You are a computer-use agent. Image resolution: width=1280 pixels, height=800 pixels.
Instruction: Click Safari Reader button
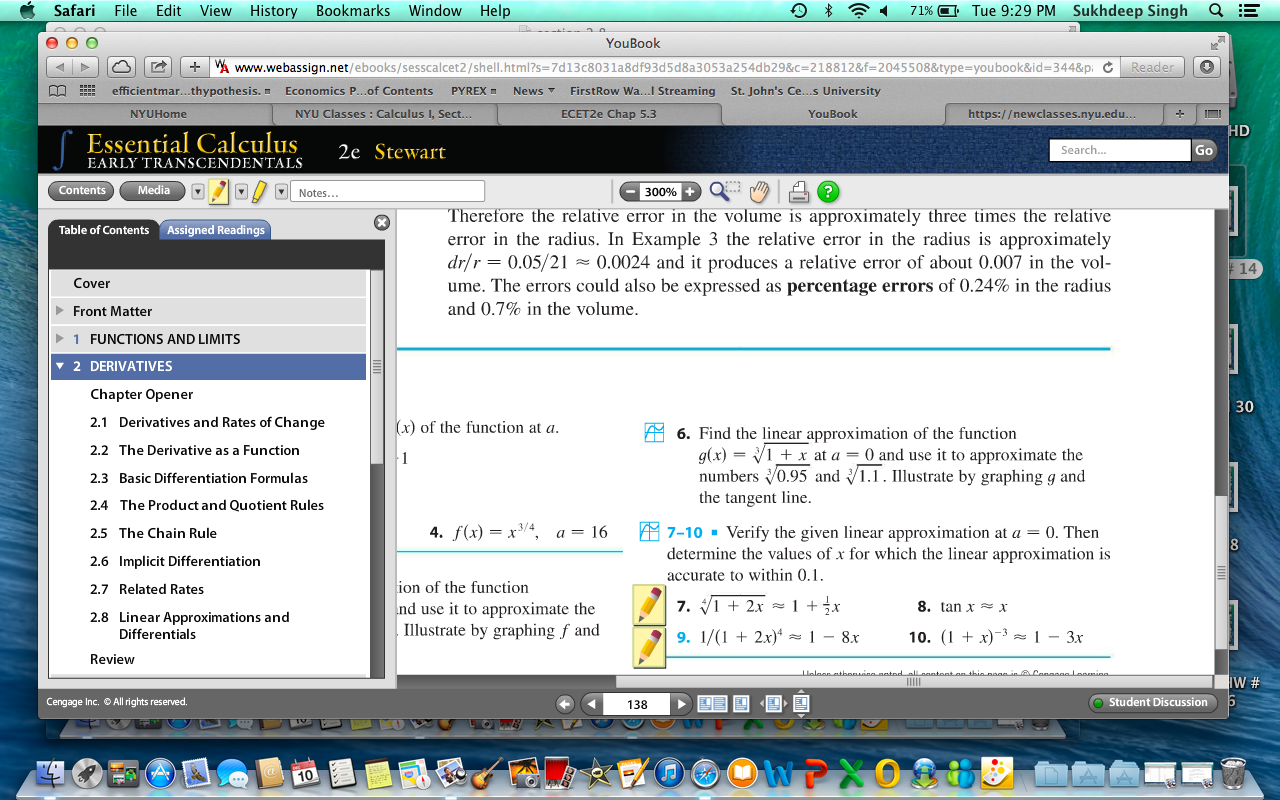(x=1152, y=67)
